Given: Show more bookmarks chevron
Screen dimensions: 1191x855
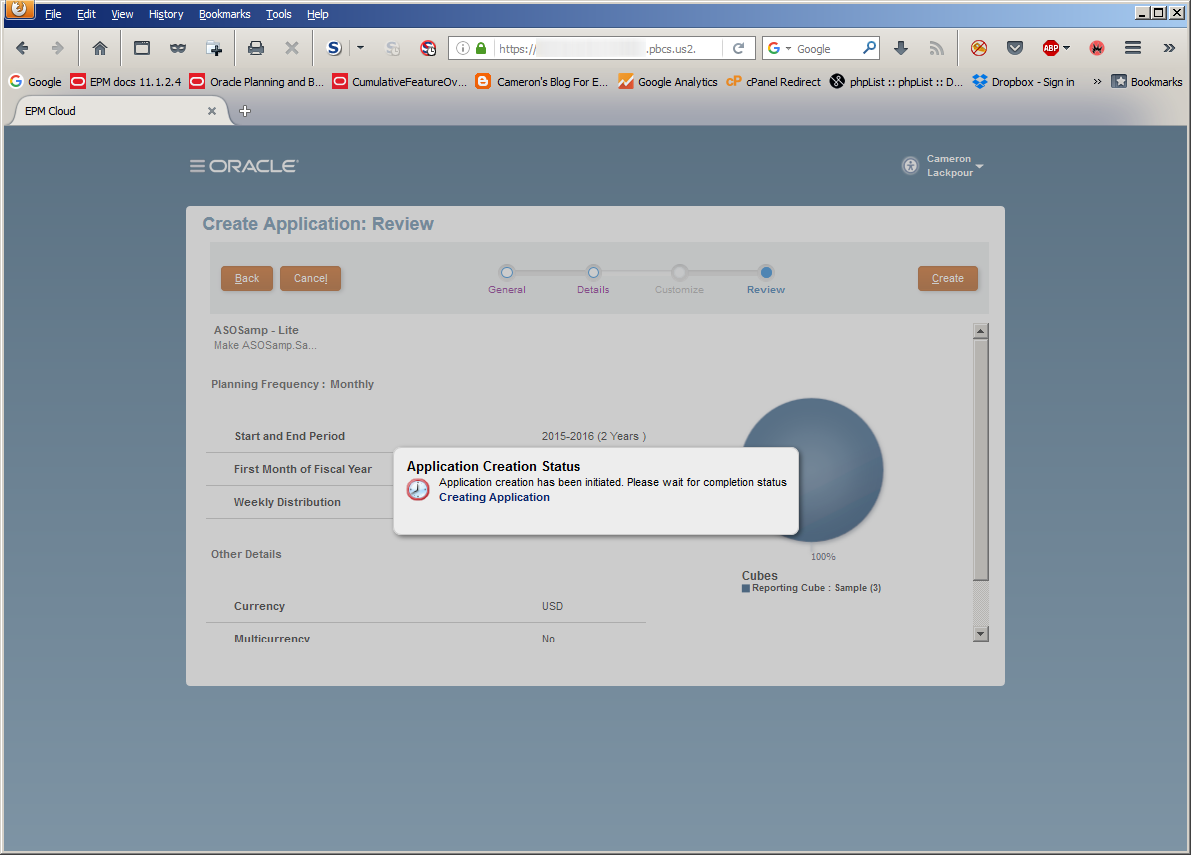Looking at the screenshot, I should pyautogui.click(x=1097, y=81).
